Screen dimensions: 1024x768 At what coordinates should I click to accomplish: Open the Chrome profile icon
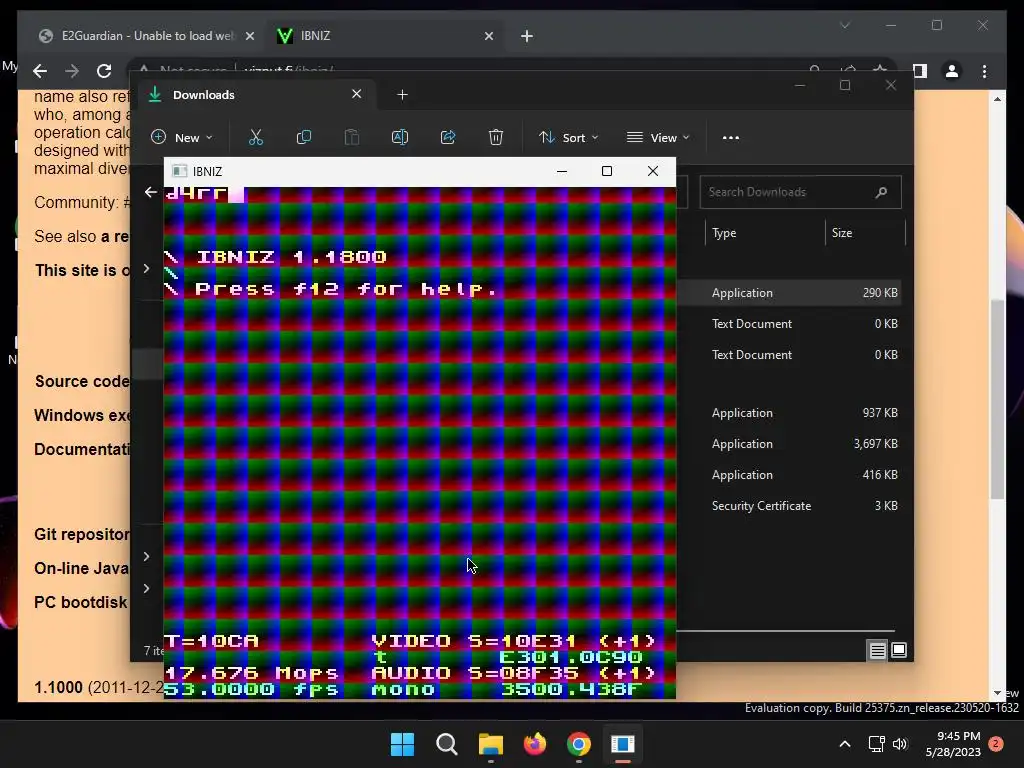point(952,71)
